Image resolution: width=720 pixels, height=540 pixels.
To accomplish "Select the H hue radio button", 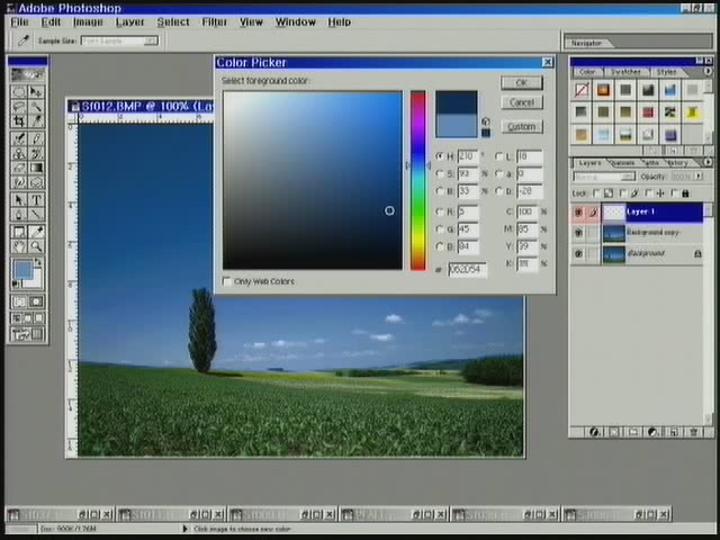I will tap(440, 156).
